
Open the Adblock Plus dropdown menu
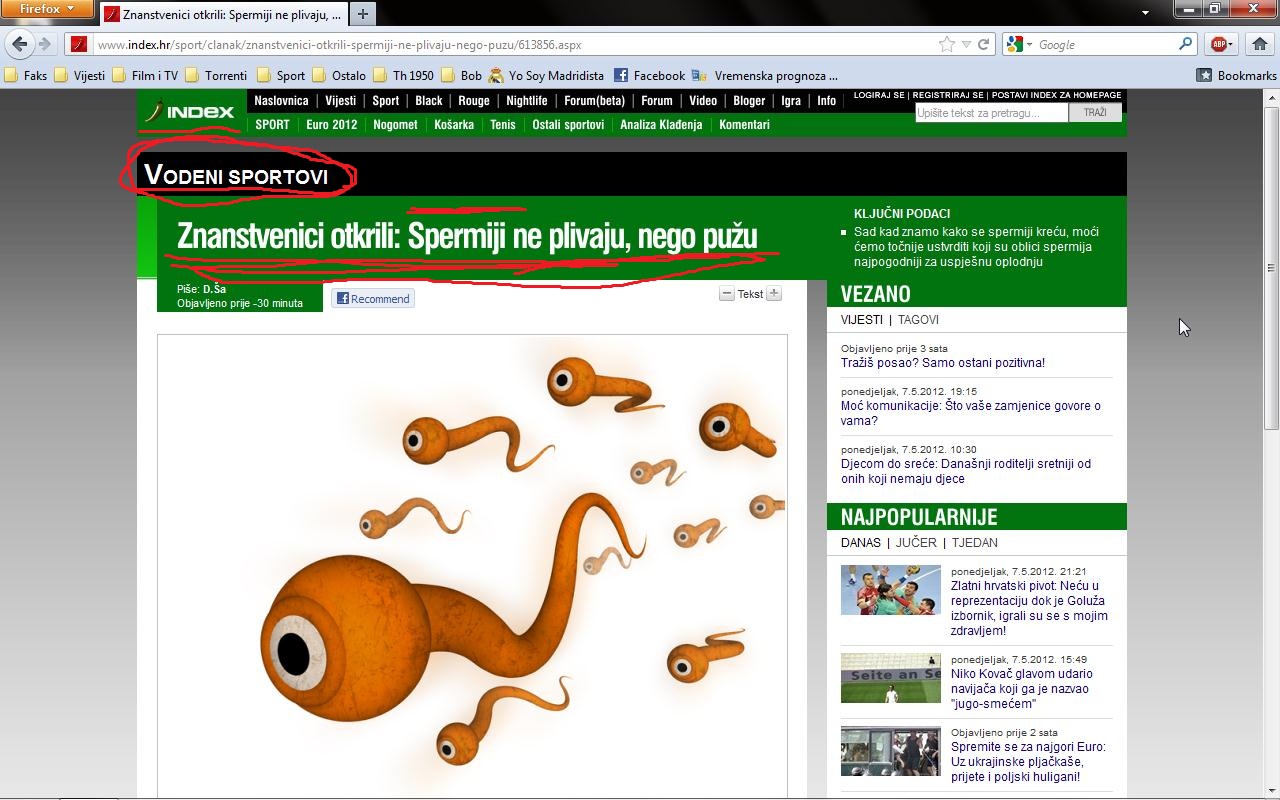pyautogui.click(x=1231, y=44)
